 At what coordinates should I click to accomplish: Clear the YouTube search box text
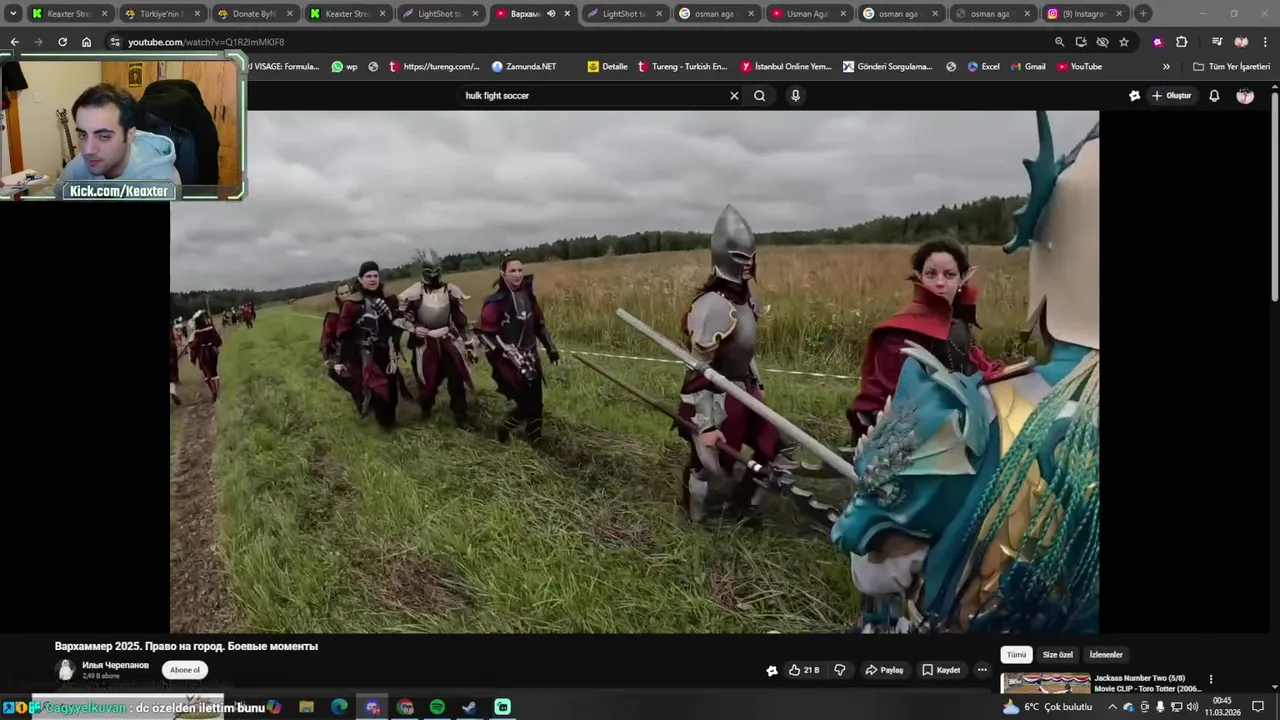pyautogui.click(x=734, y=96)
